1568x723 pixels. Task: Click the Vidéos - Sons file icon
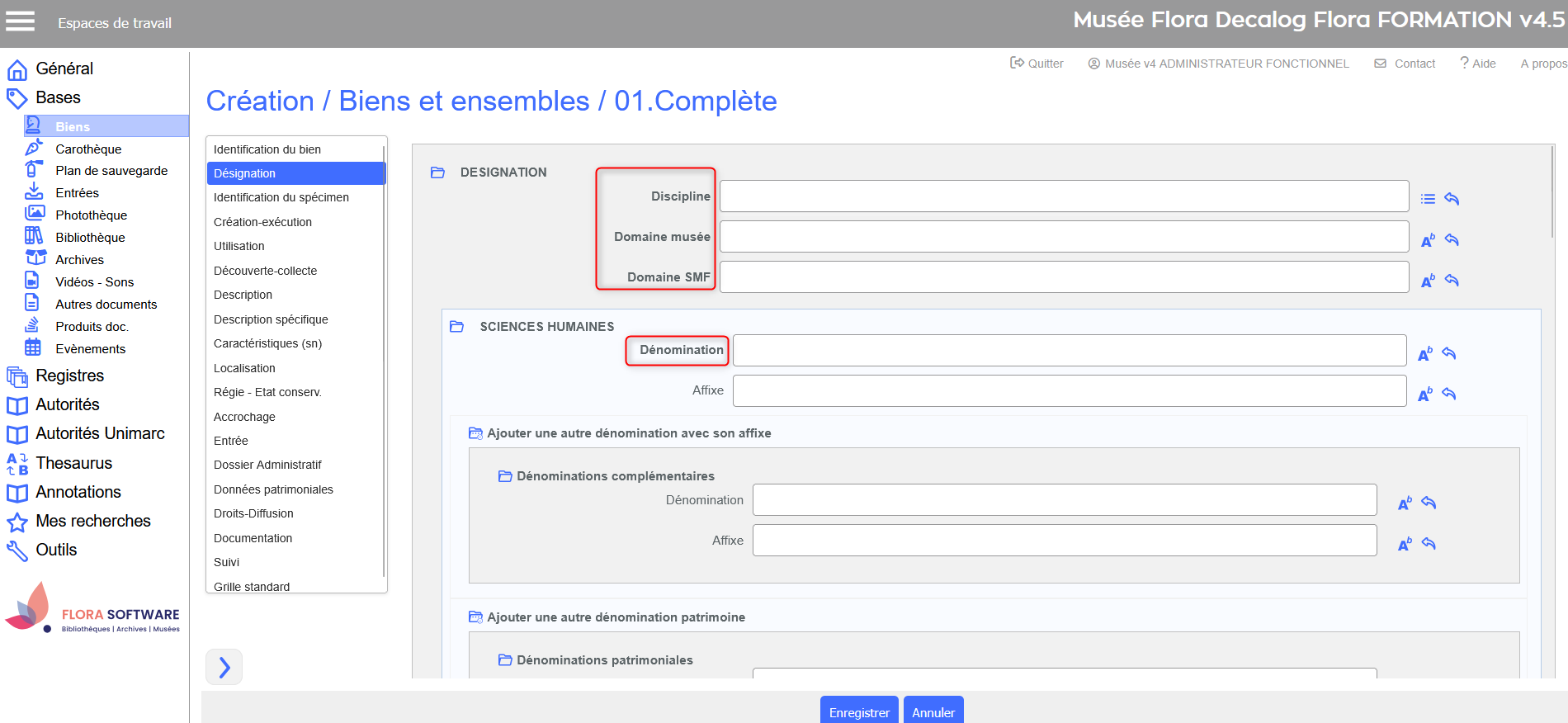pyautogui.click(x=32, y=281)
